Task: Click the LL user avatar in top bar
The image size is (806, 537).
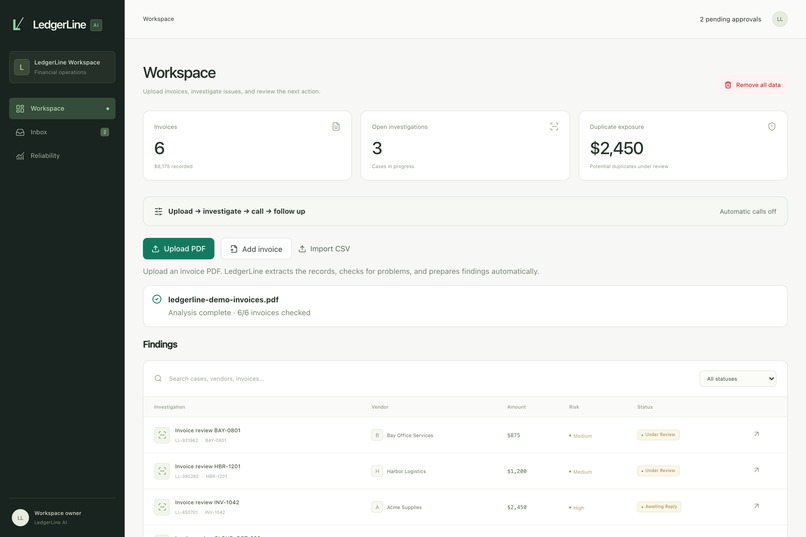Action: [779, 19]
